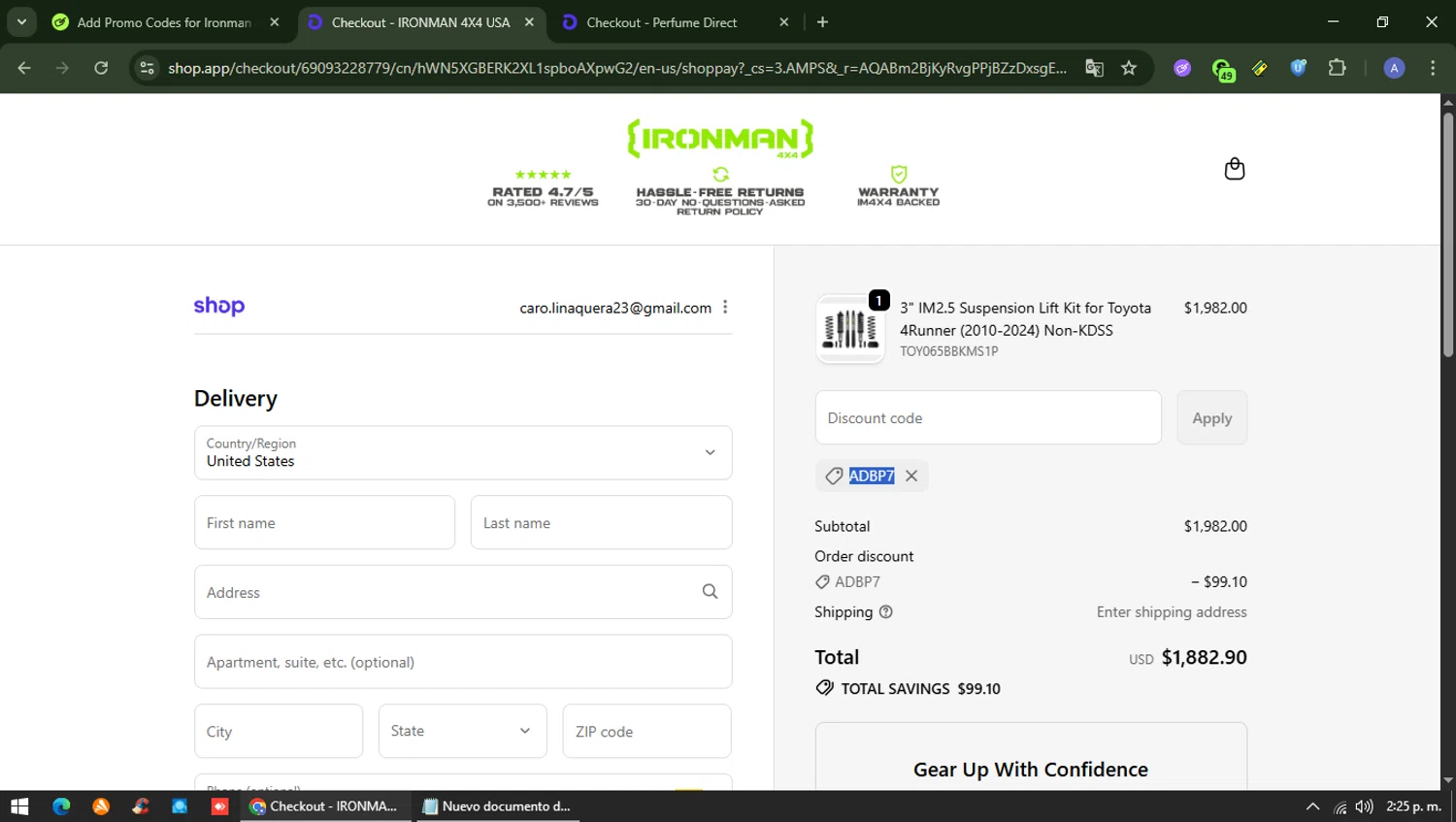Open a new browser tab

[822, 21]
